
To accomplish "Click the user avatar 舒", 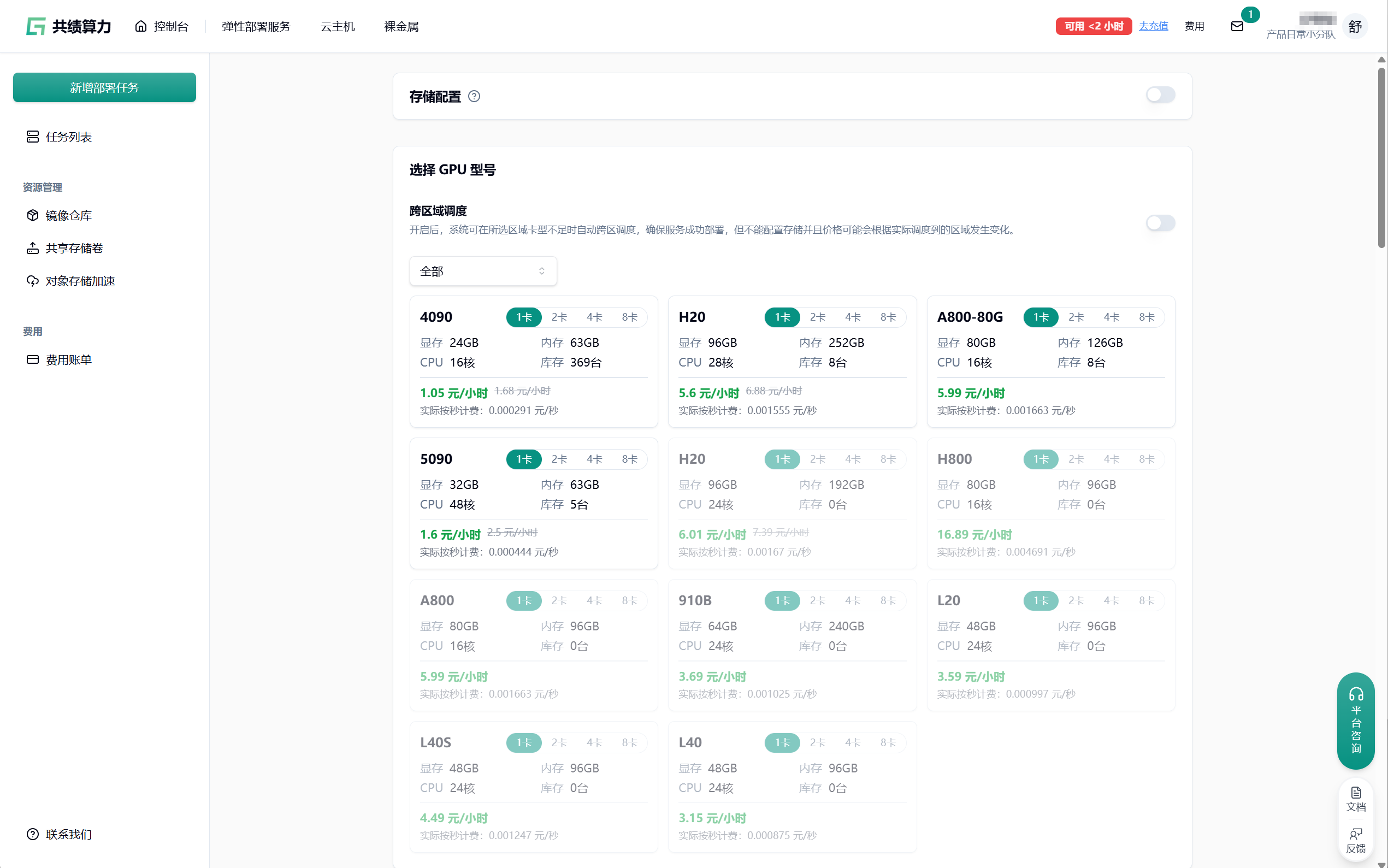I will click(1355, 26).
